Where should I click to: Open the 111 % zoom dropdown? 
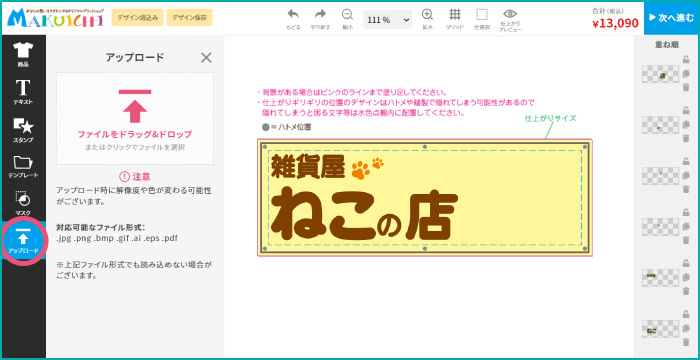[x=388, y=20]
